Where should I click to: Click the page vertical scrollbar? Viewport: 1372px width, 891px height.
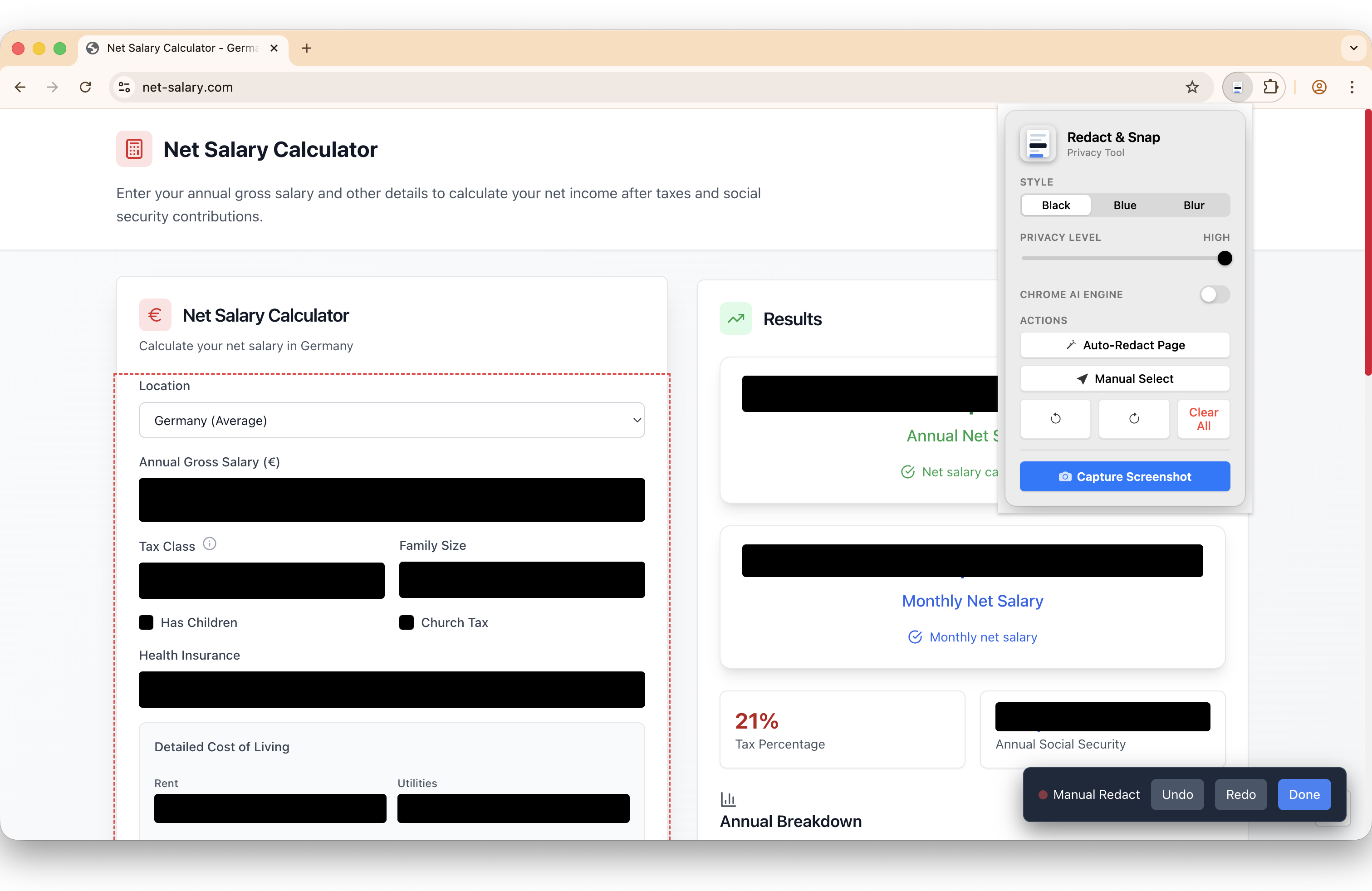pos(1367,242)
